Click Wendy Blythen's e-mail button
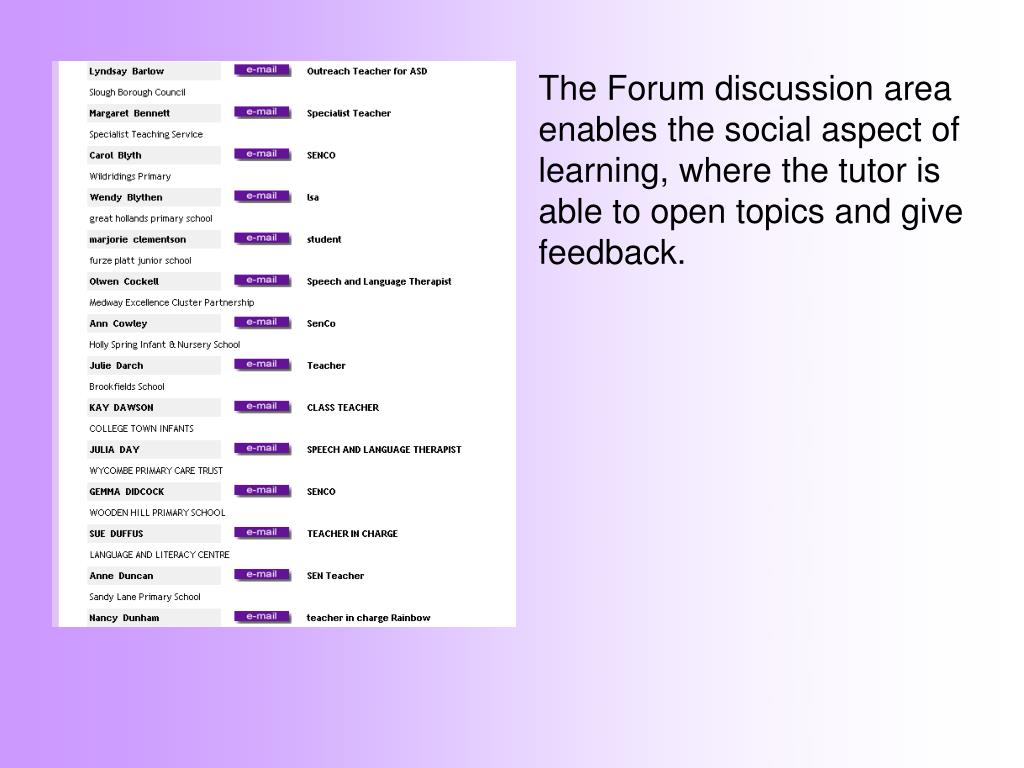This screenshot has width=1024, height=768. [x=262, y=197]
